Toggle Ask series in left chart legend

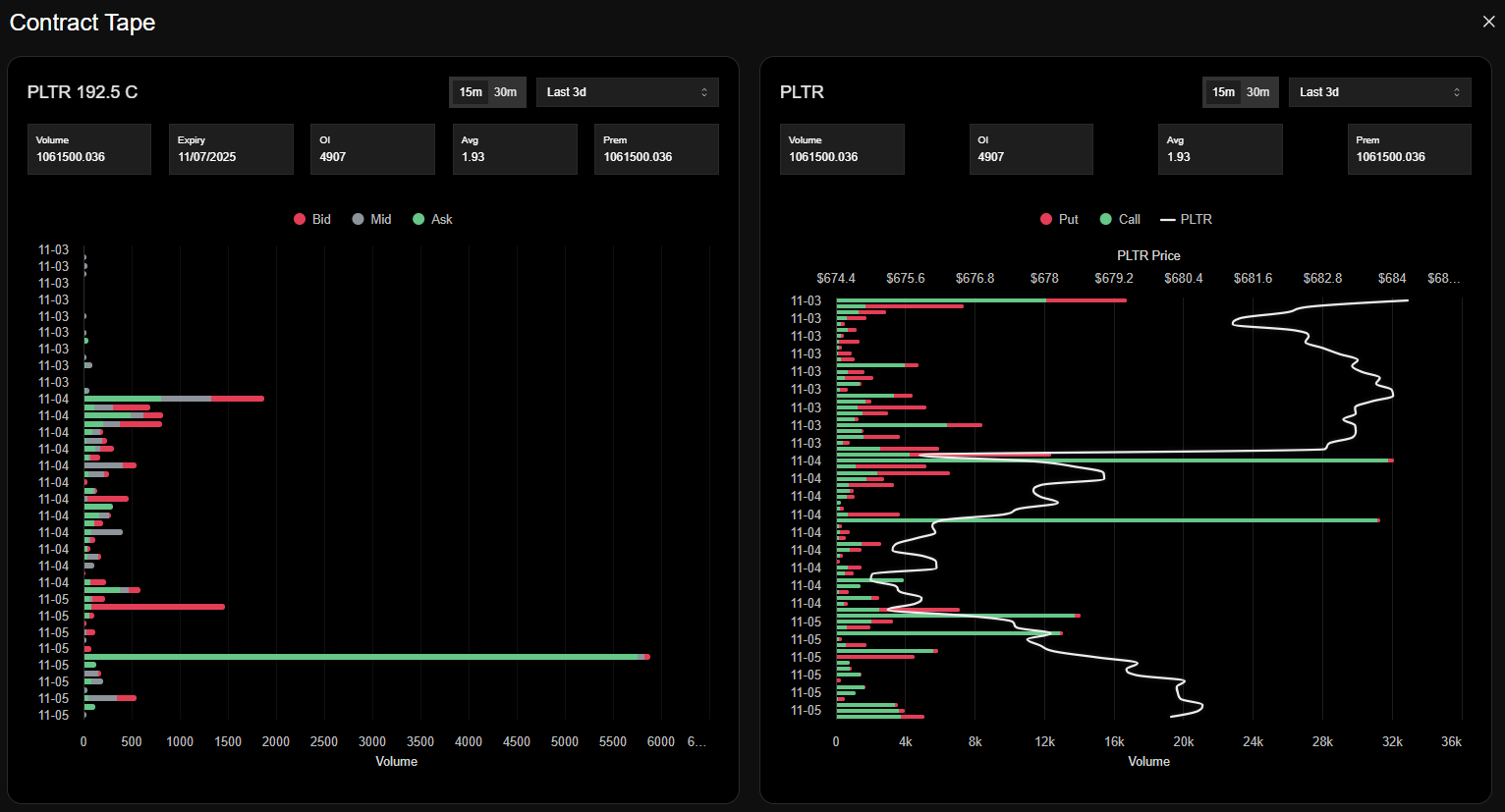click(432, 219)
